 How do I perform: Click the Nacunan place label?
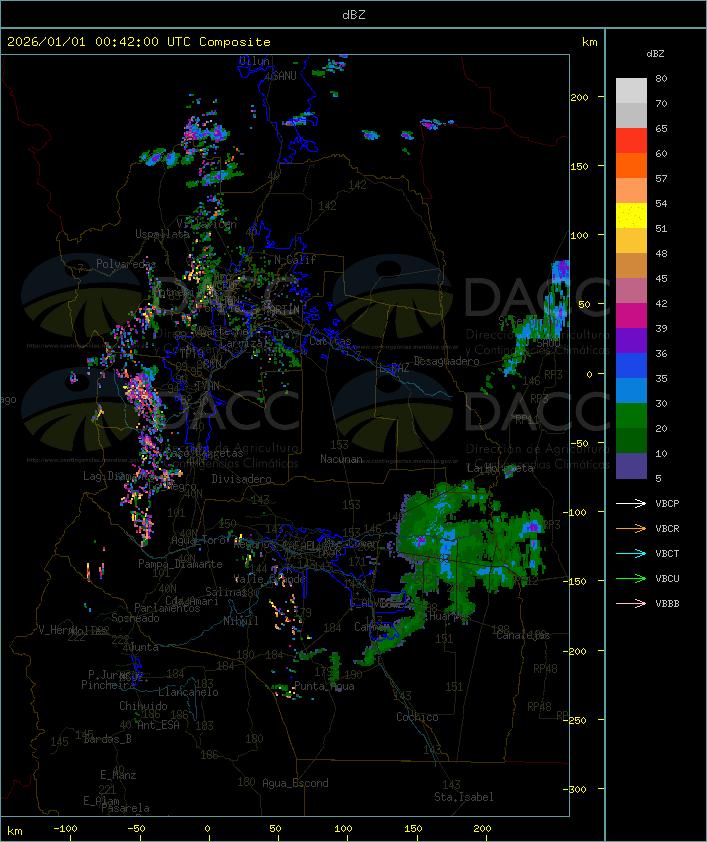pyautogui.click(x=341, y=459)
